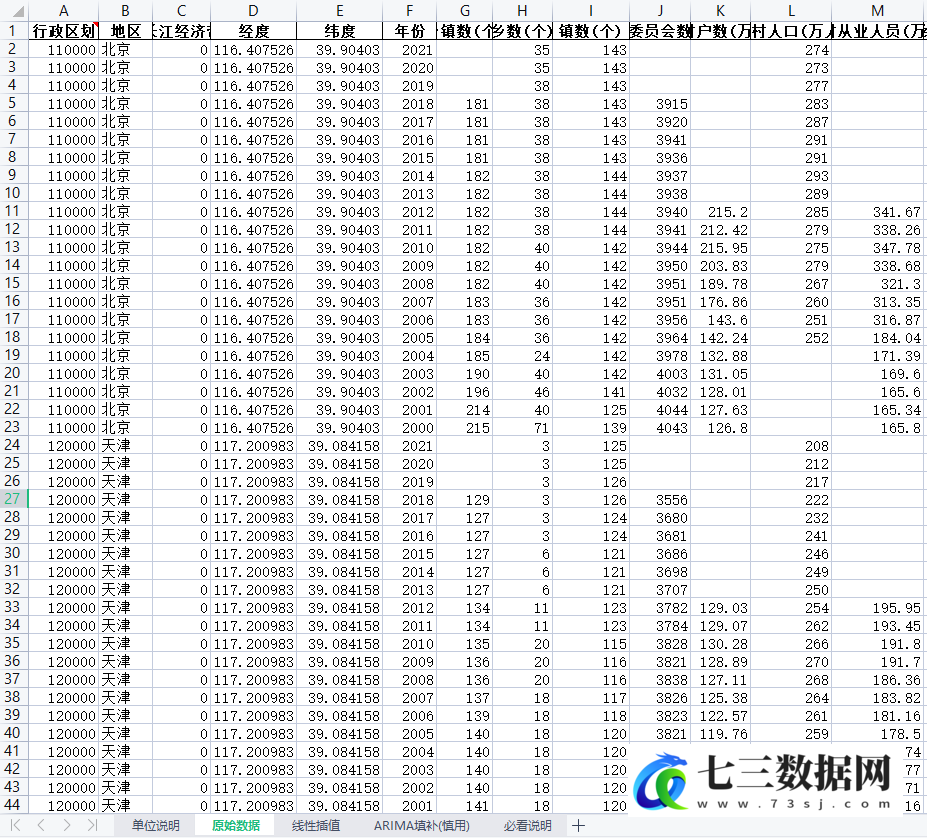
Task: Switch to the 单位说明 sheet tab
Action: coord(155,825)
